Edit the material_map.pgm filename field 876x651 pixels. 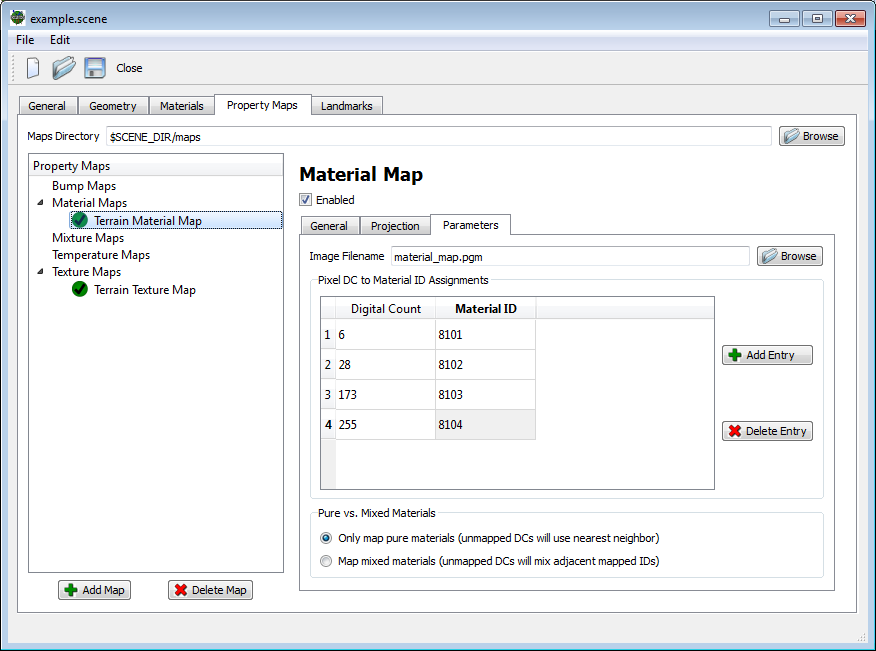tap(570, 256)
